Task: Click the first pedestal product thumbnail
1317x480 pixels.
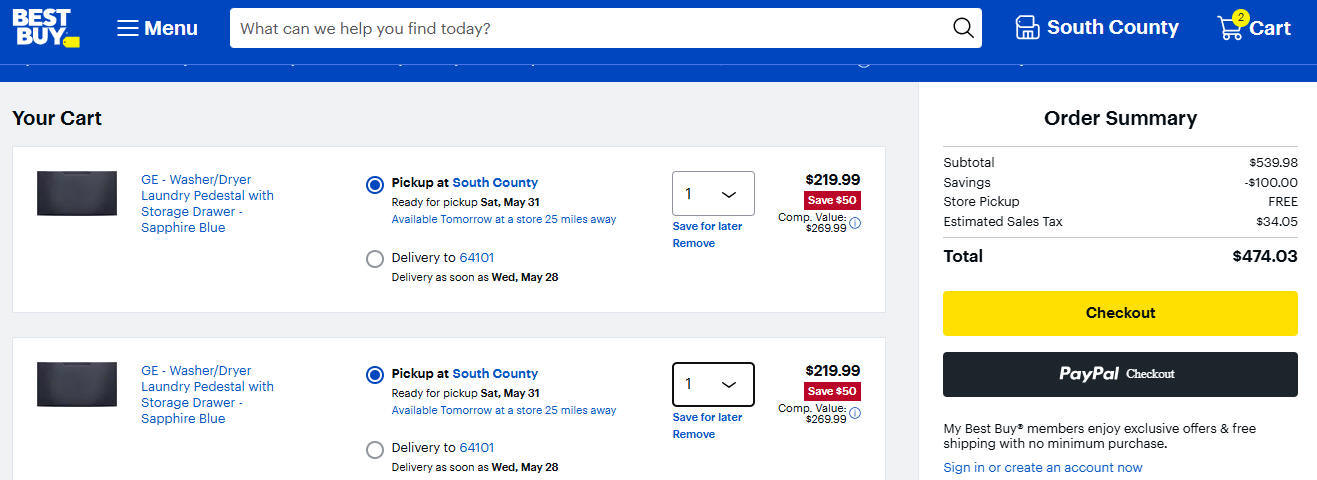Action: tap(77, 194)
